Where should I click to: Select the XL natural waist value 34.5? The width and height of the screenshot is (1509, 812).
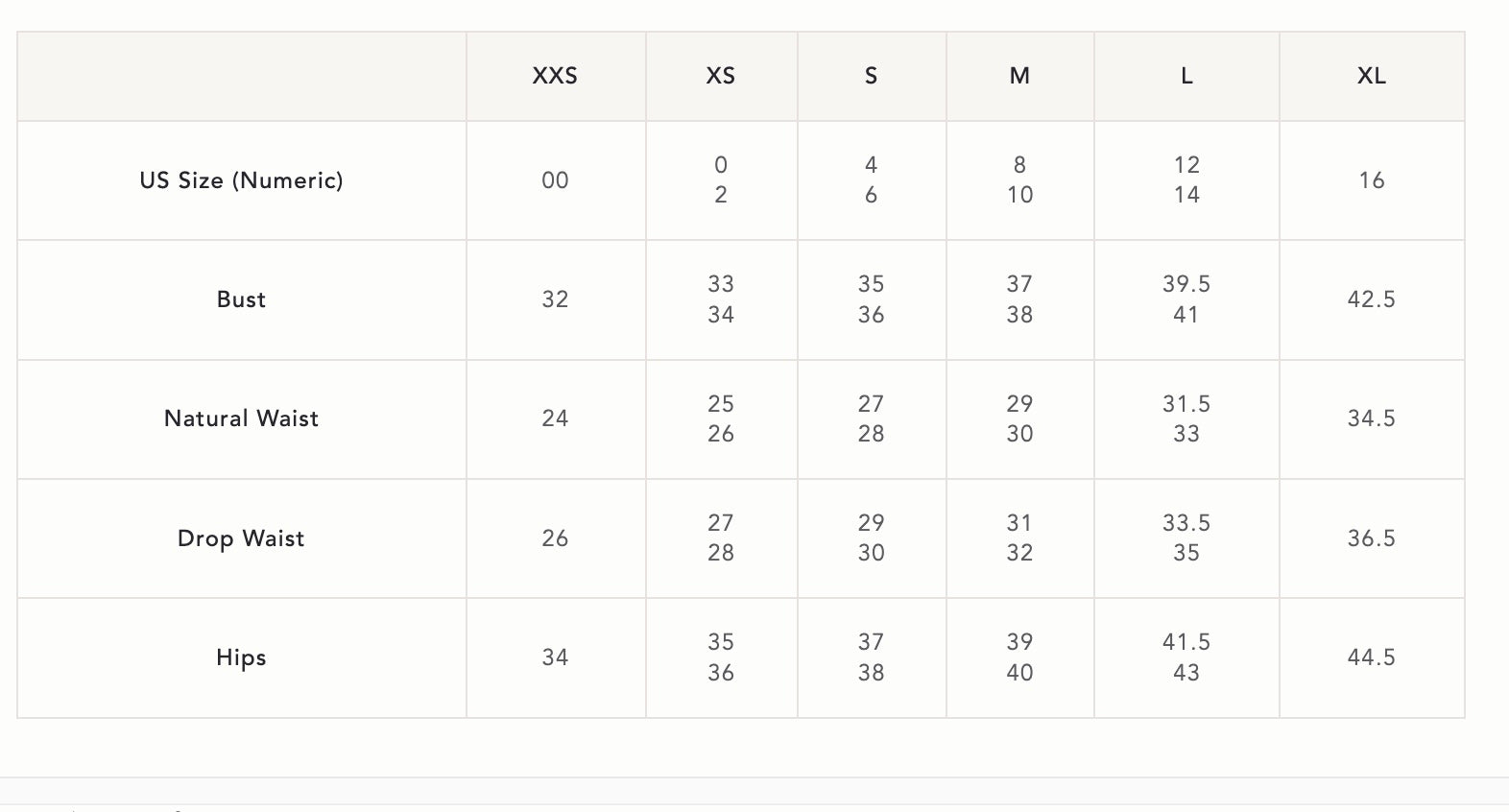1371,418
